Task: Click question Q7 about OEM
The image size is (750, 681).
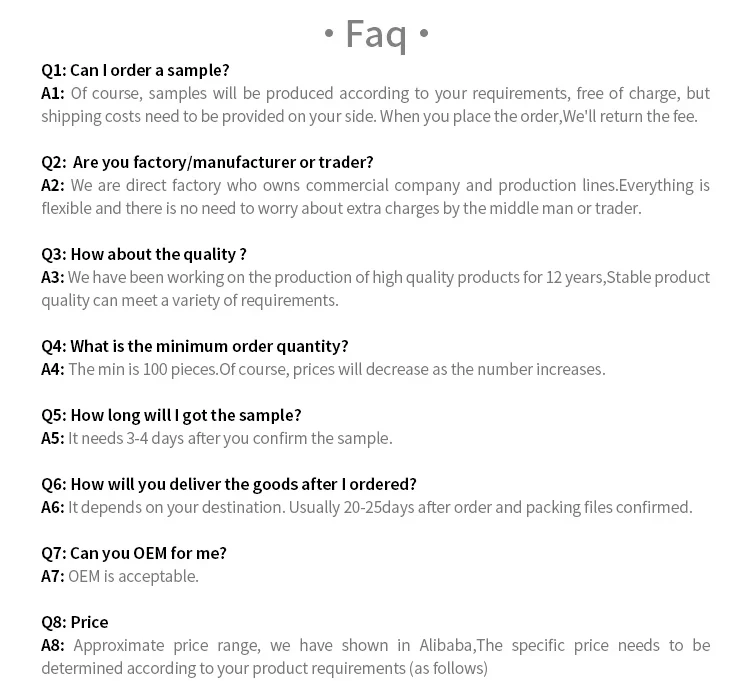Action: click(134, 553)
